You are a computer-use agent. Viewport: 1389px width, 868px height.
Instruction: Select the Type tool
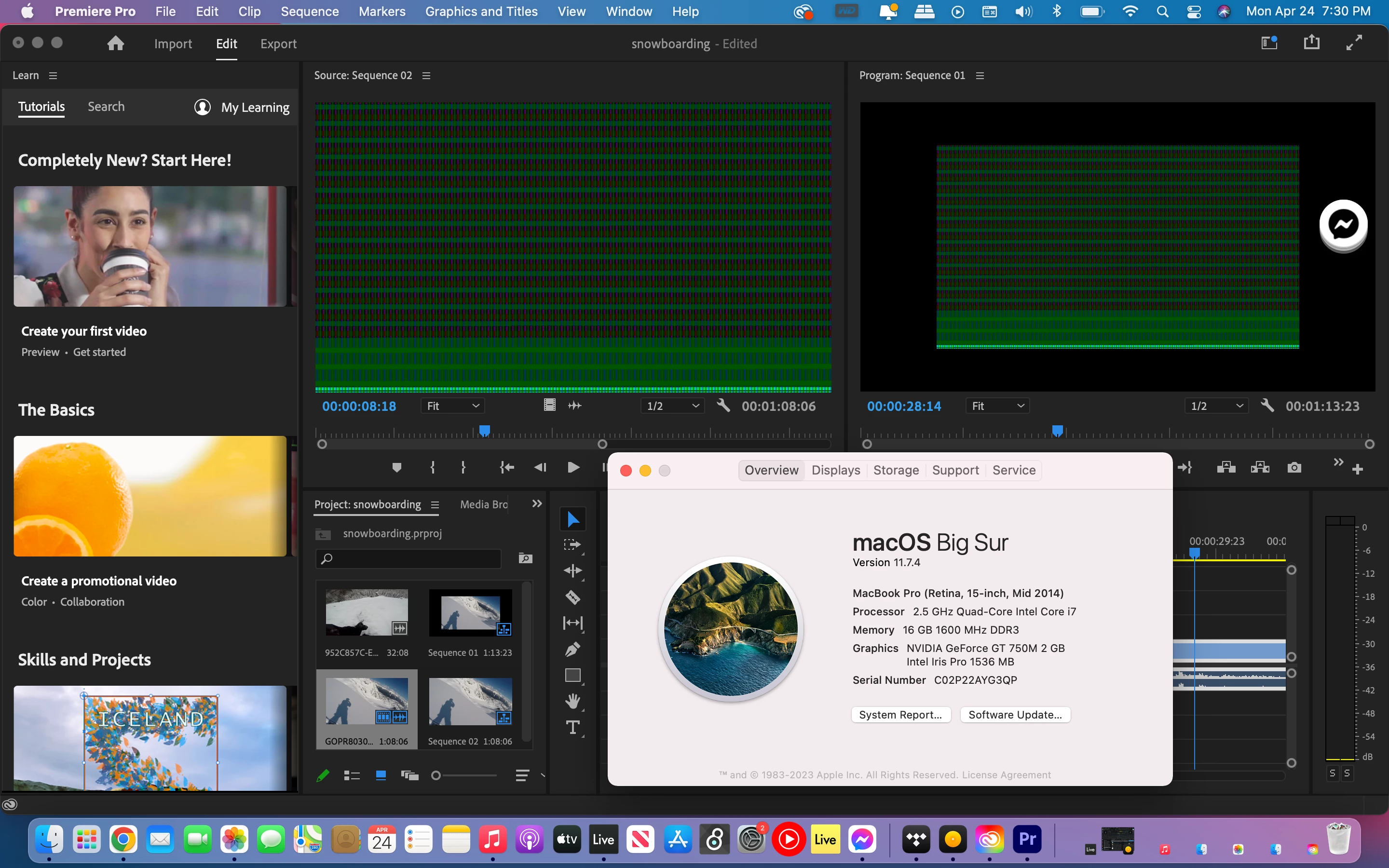(572, 727)
